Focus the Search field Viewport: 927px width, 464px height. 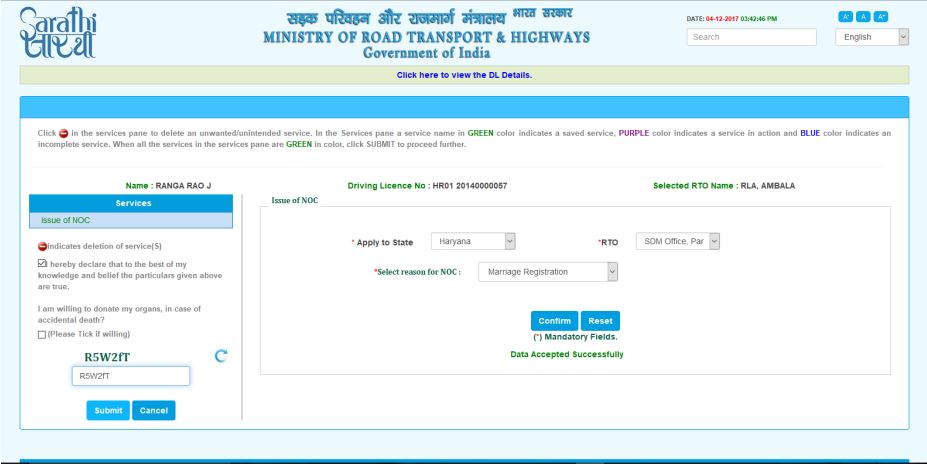point(751,37)
